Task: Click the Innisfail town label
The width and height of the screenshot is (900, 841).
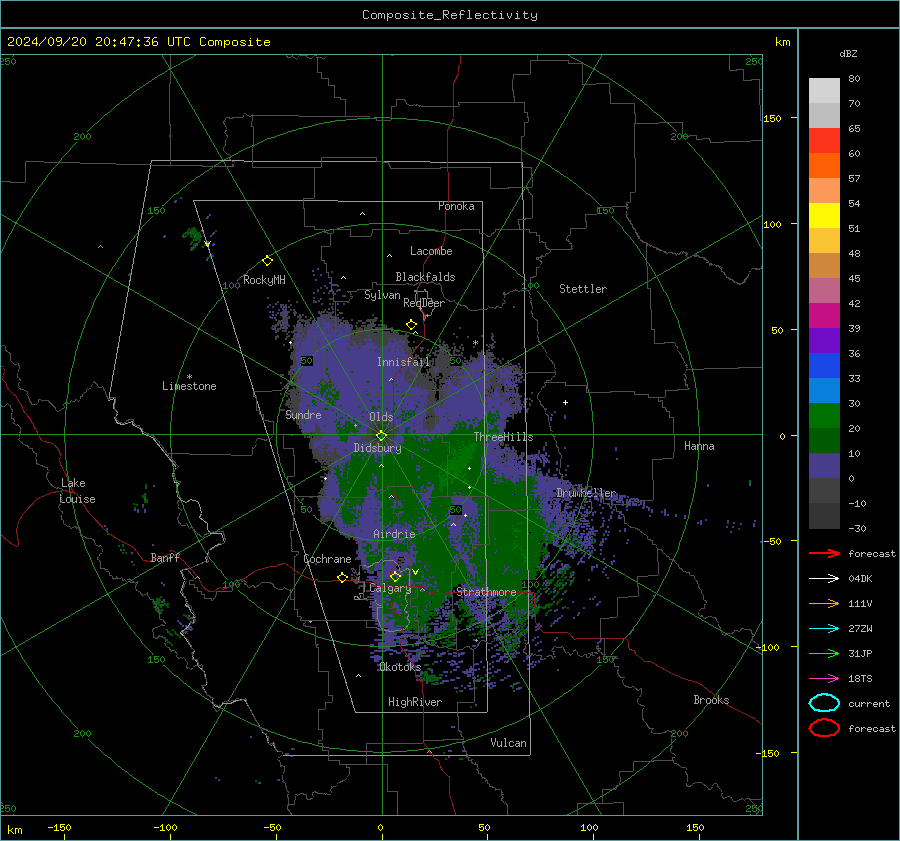Action: (404, 362)
